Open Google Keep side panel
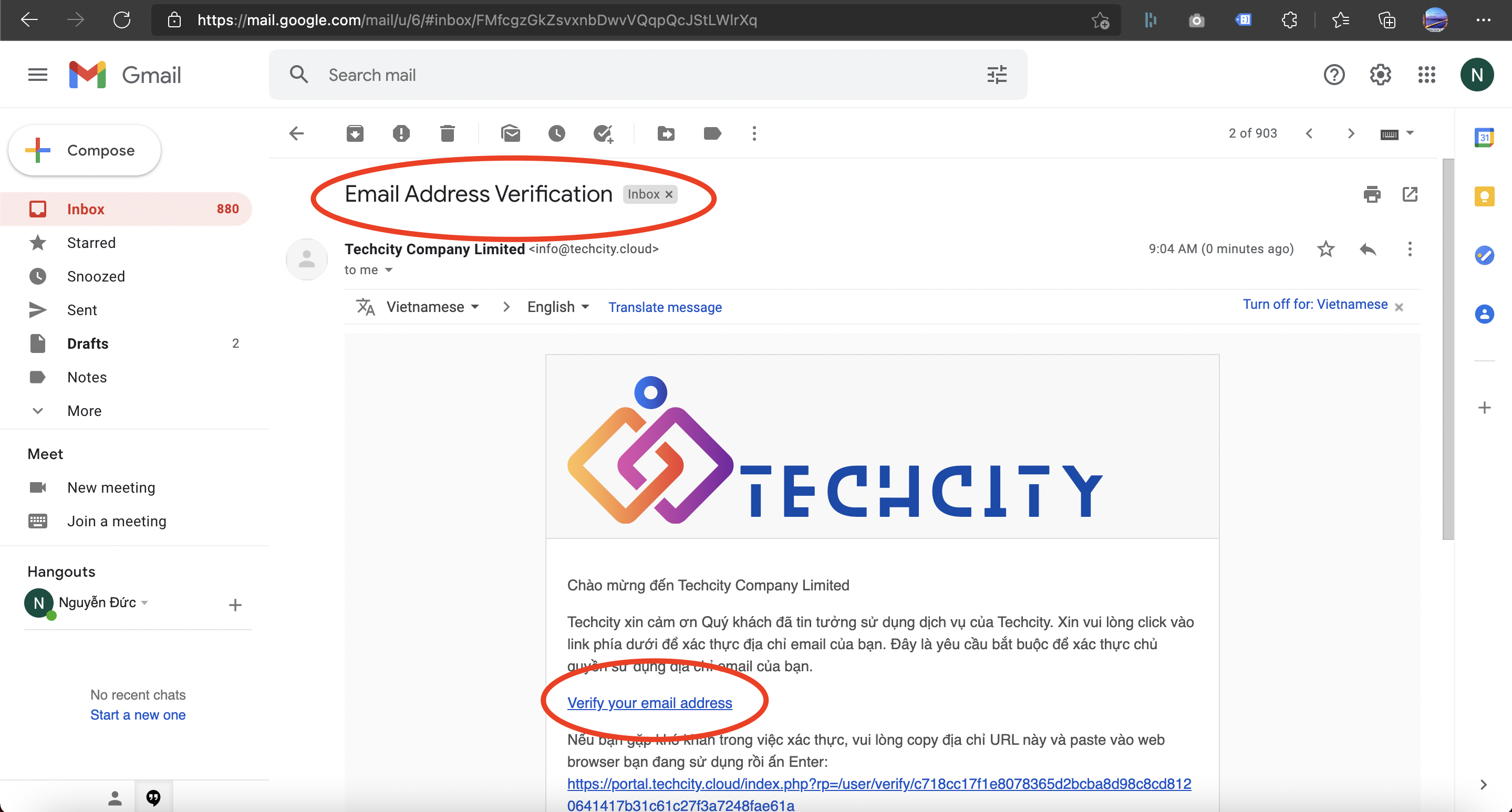1512x812 pixels. [1484, 196]
